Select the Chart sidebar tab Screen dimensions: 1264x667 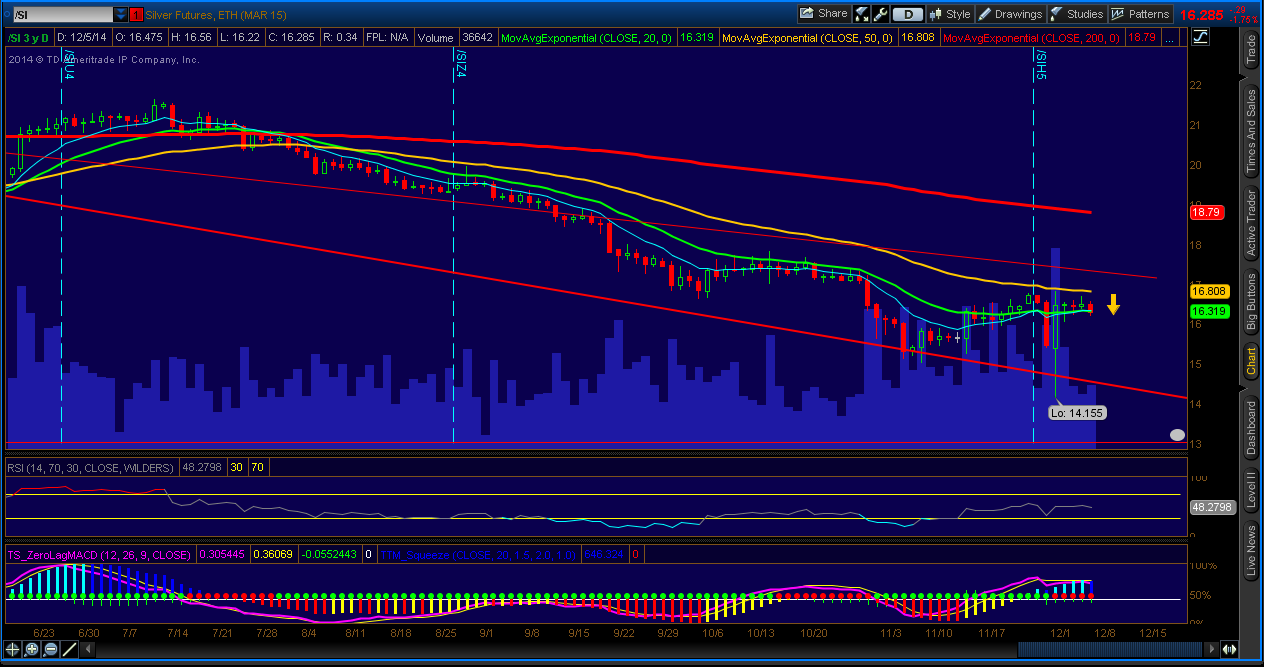1251,361
